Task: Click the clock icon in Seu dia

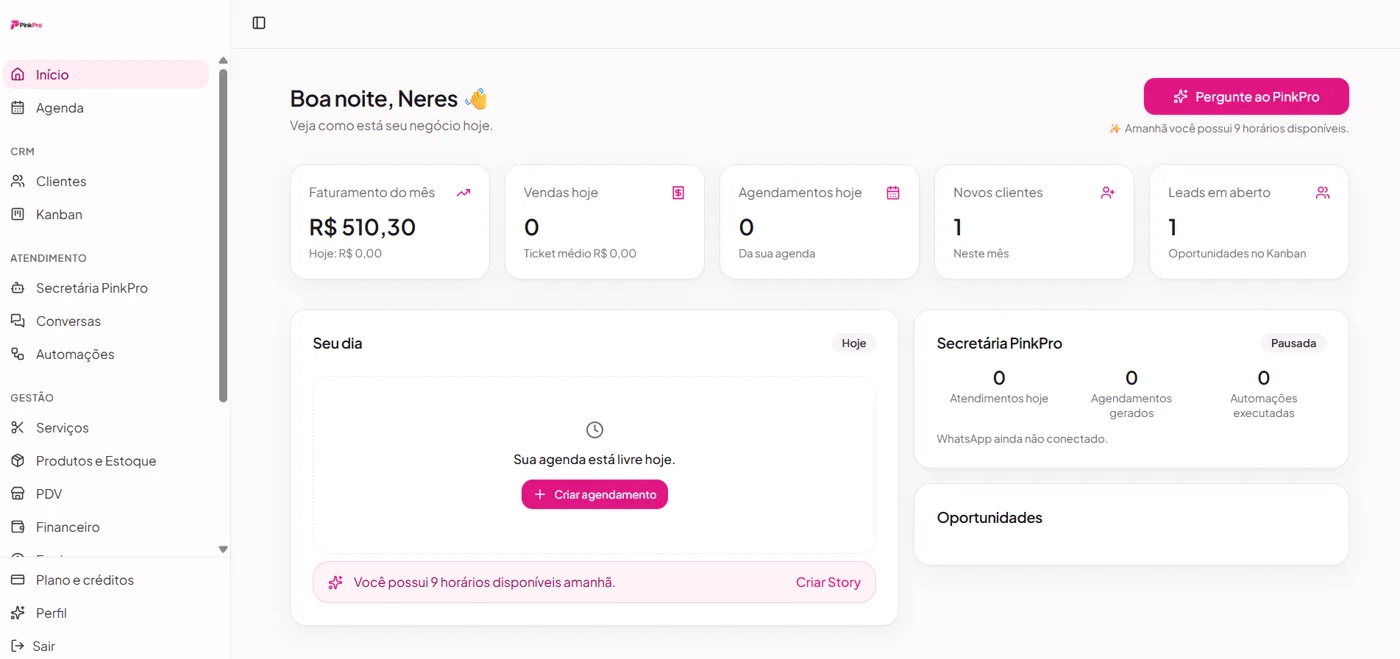Action: [x=594, y=430]
